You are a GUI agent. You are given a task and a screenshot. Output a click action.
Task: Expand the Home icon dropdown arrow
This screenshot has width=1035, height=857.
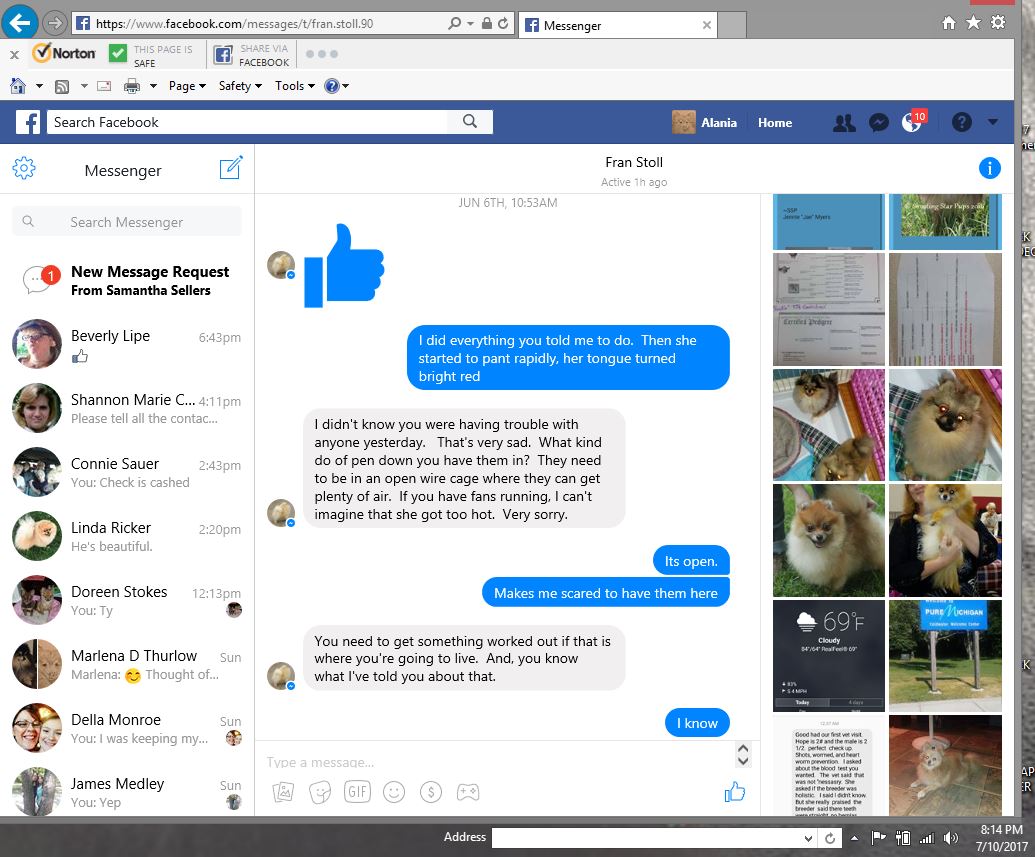pos(39,86)
